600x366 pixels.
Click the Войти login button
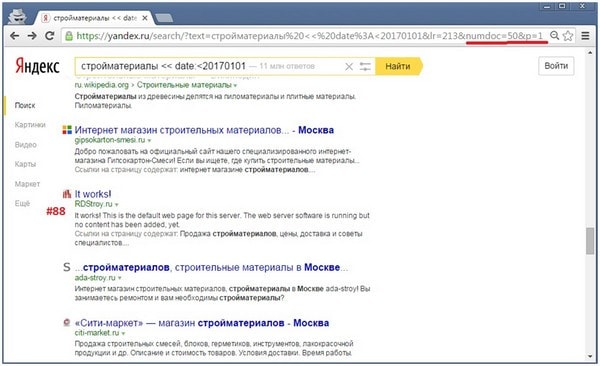(556, 66)
